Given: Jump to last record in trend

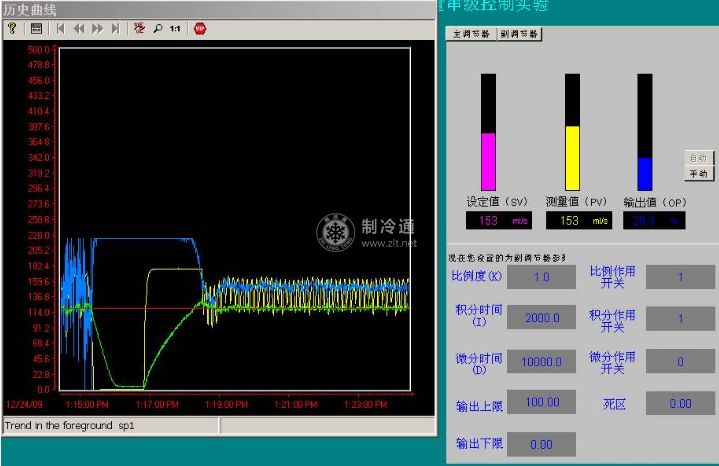Looking at the screenshot, I should pos(115,29).
